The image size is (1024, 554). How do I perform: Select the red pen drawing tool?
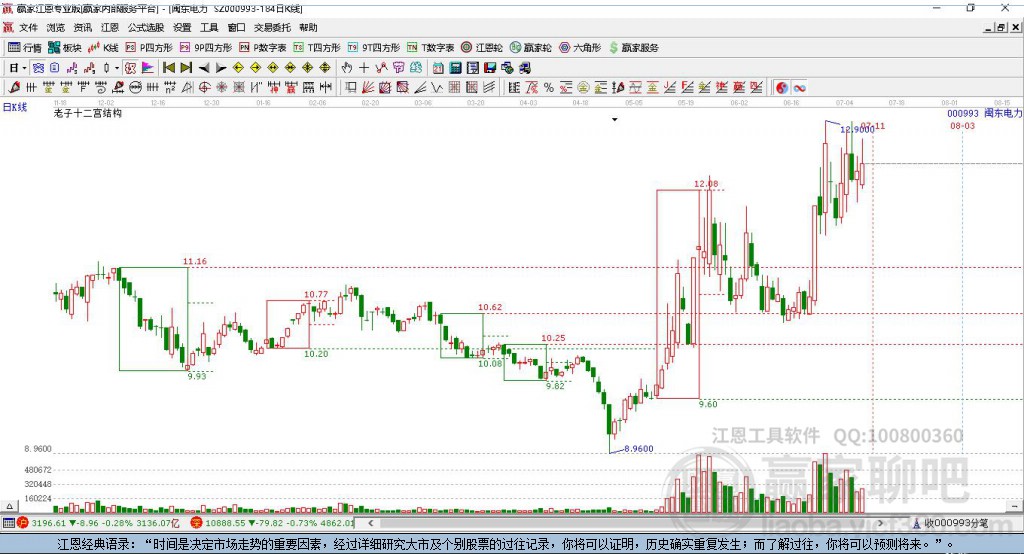coord(14,88)
